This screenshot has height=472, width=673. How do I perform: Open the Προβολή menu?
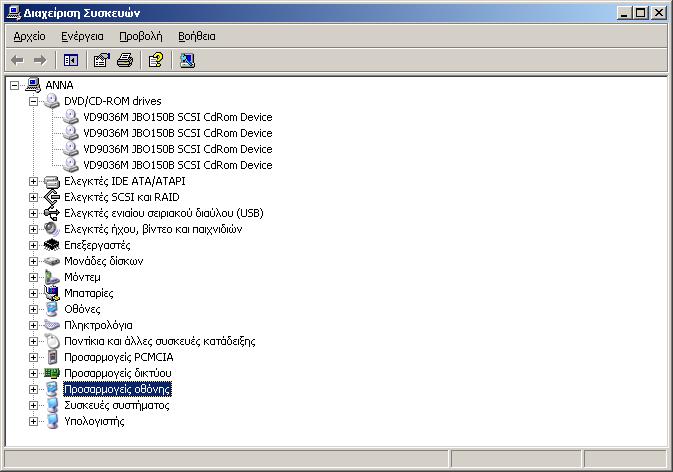coord(141,36)
